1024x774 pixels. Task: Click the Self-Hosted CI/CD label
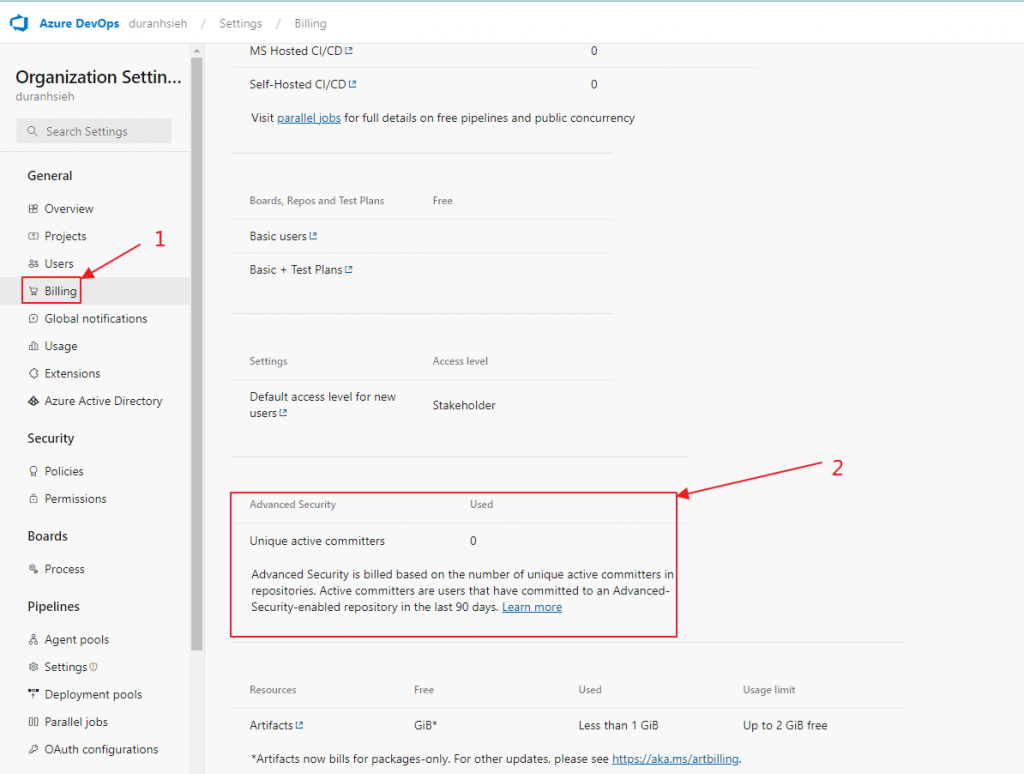pyautogui.click(x=298, y=84)
